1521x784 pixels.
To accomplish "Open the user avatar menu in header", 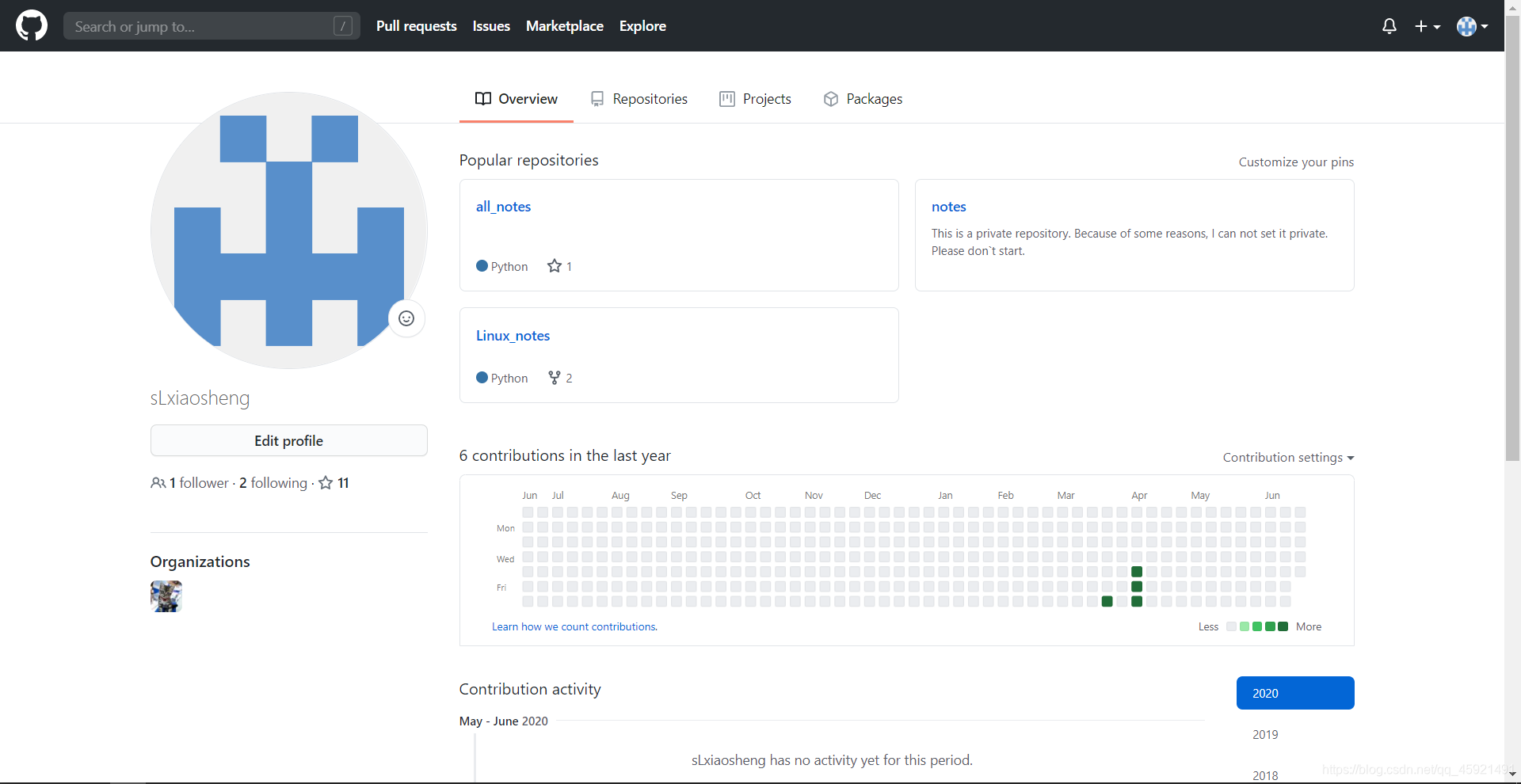I will click(1473, 26).
